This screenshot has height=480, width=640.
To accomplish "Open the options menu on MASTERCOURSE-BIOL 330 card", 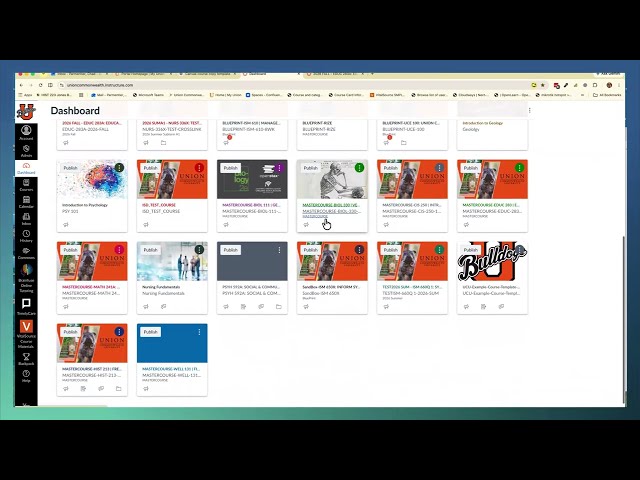I will point(359,168).
